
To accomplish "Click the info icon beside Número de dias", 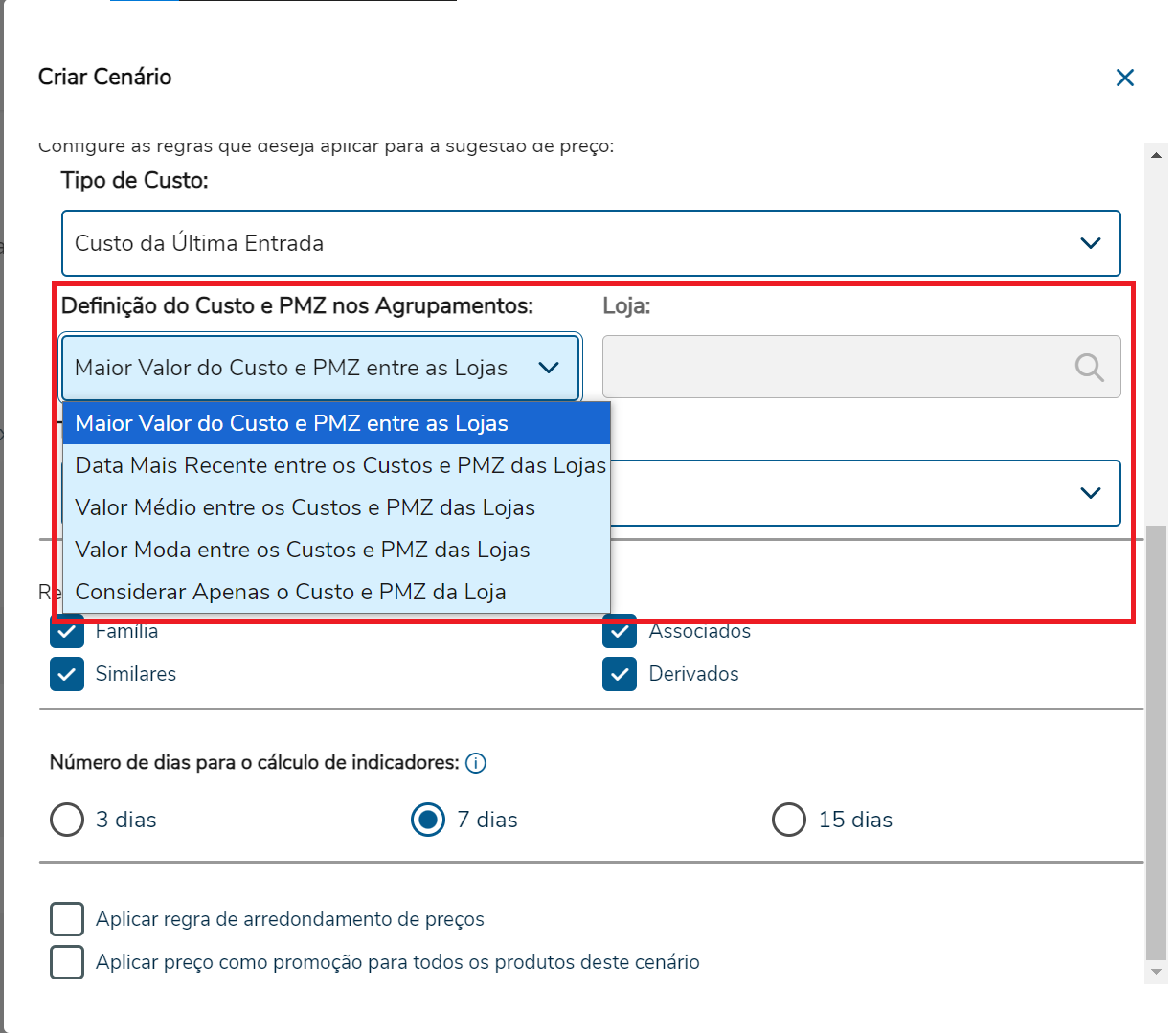I will (476, 763).
